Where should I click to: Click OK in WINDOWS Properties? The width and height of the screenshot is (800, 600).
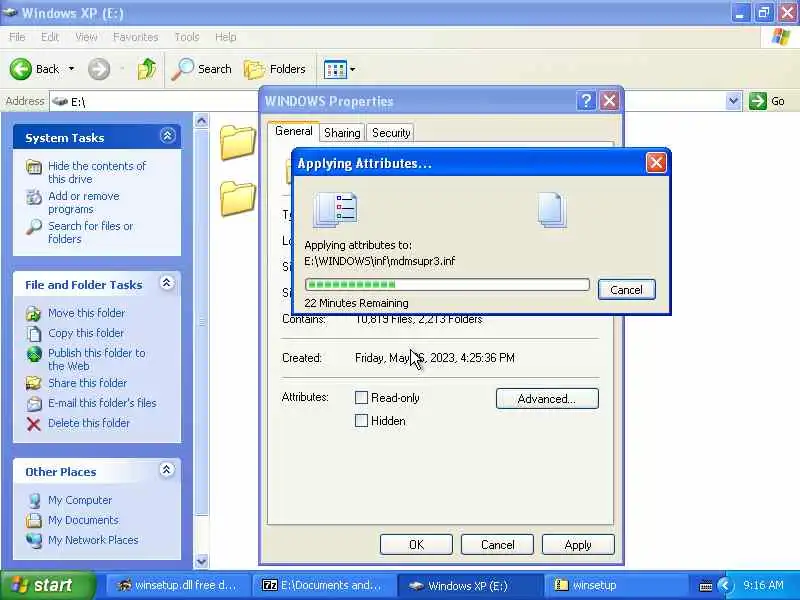[416, 545]
